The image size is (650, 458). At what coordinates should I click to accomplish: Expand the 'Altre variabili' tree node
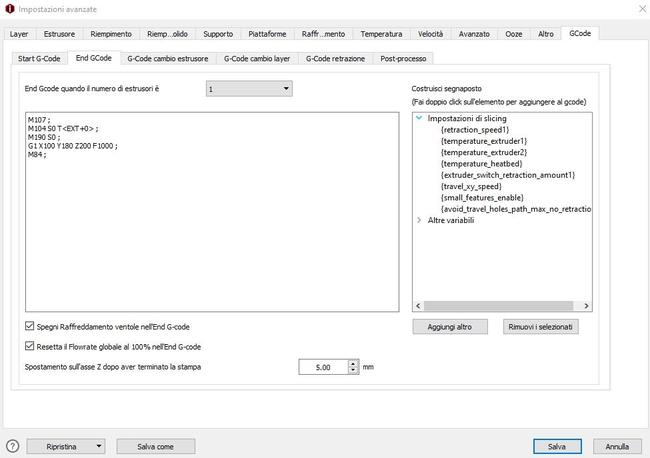tap(419, 220)
